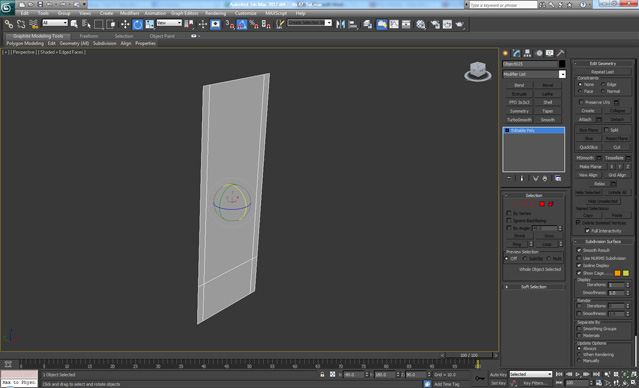Viewport: 639px width, 388px height.
Task: Open the Display command panel
Action: coord(550,53)
